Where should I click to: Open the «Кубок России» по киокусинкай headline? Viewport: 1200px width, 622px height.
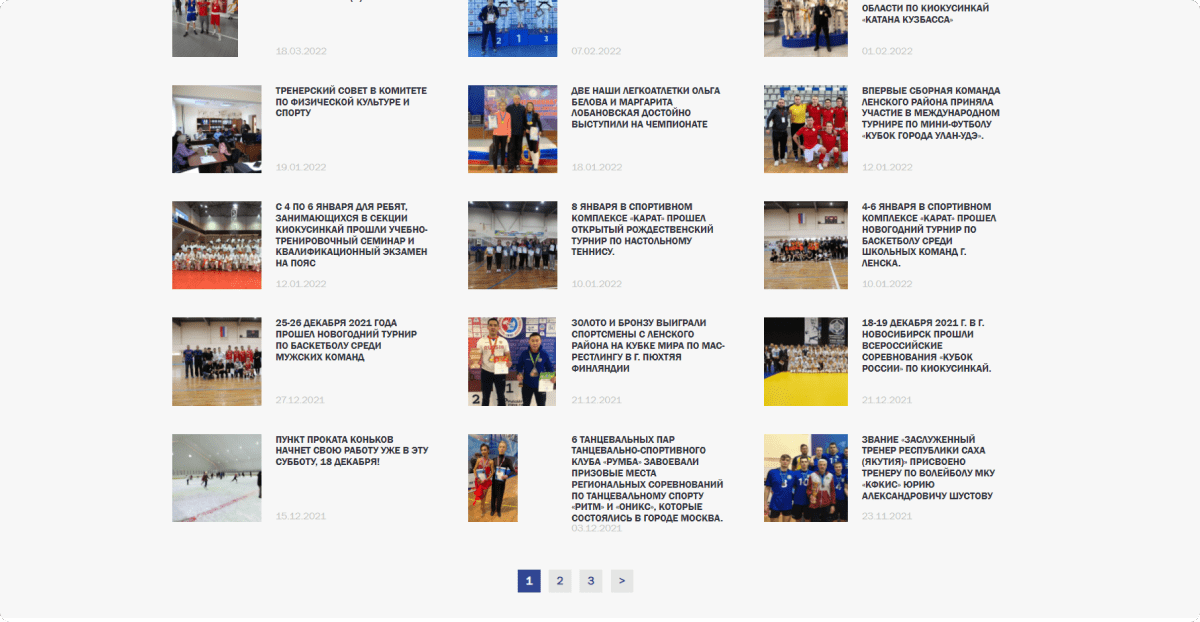(x=927, y=345)
